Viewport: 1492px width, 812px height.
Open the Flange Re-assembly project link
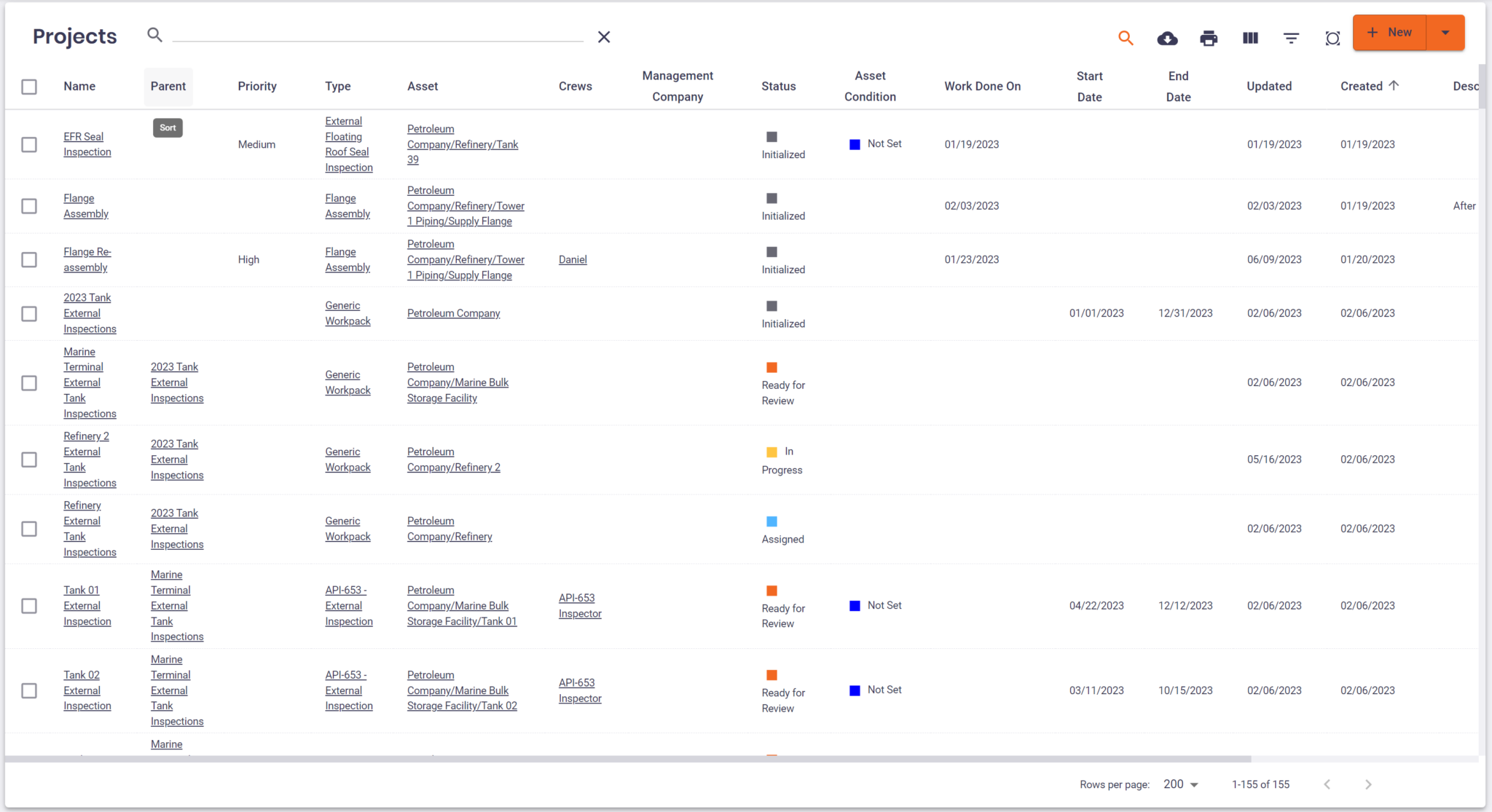pyautogui.click(x=87, y=259)
